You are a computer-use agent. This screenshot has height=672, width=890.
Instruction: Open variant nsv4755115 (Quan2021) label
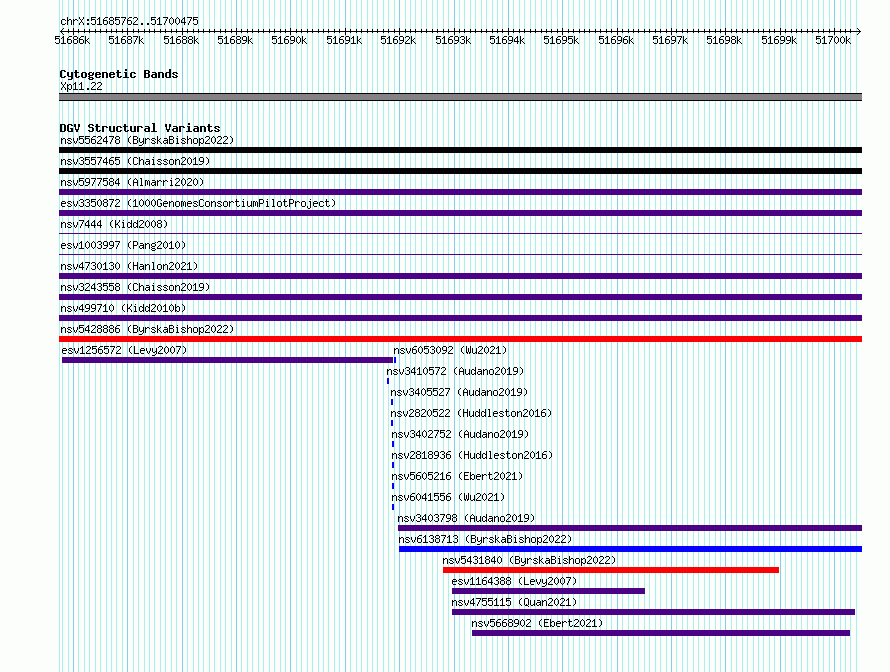[514, 602]
